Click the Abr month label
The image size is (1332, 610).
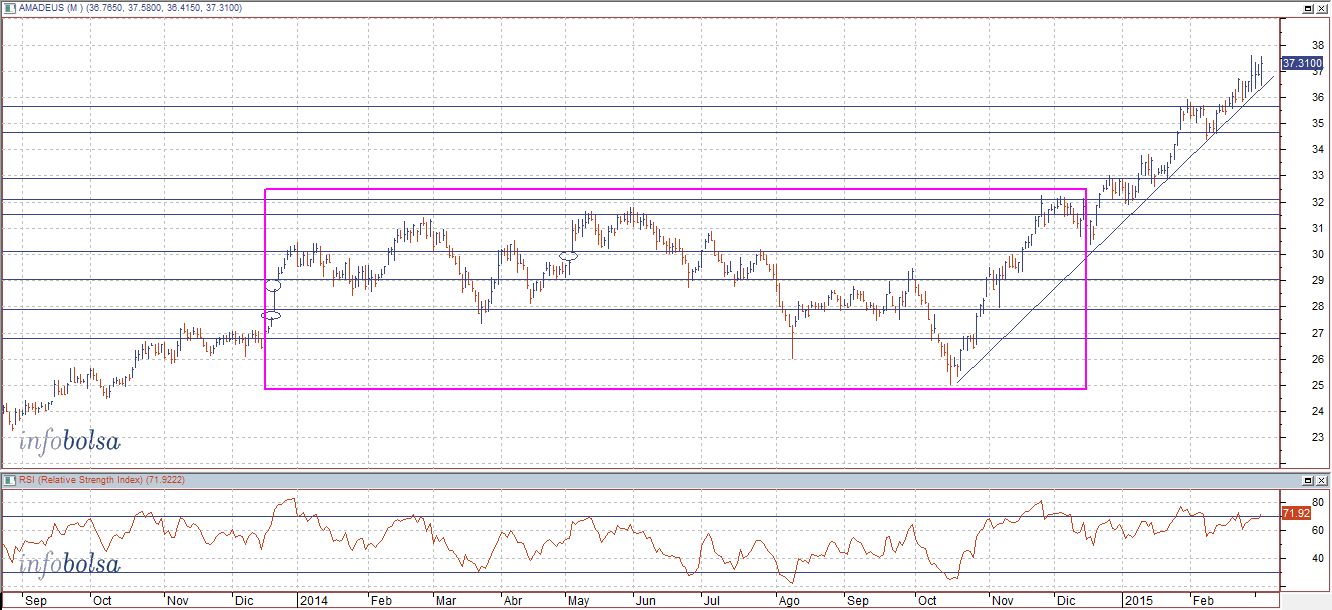[x=512, y=602]
